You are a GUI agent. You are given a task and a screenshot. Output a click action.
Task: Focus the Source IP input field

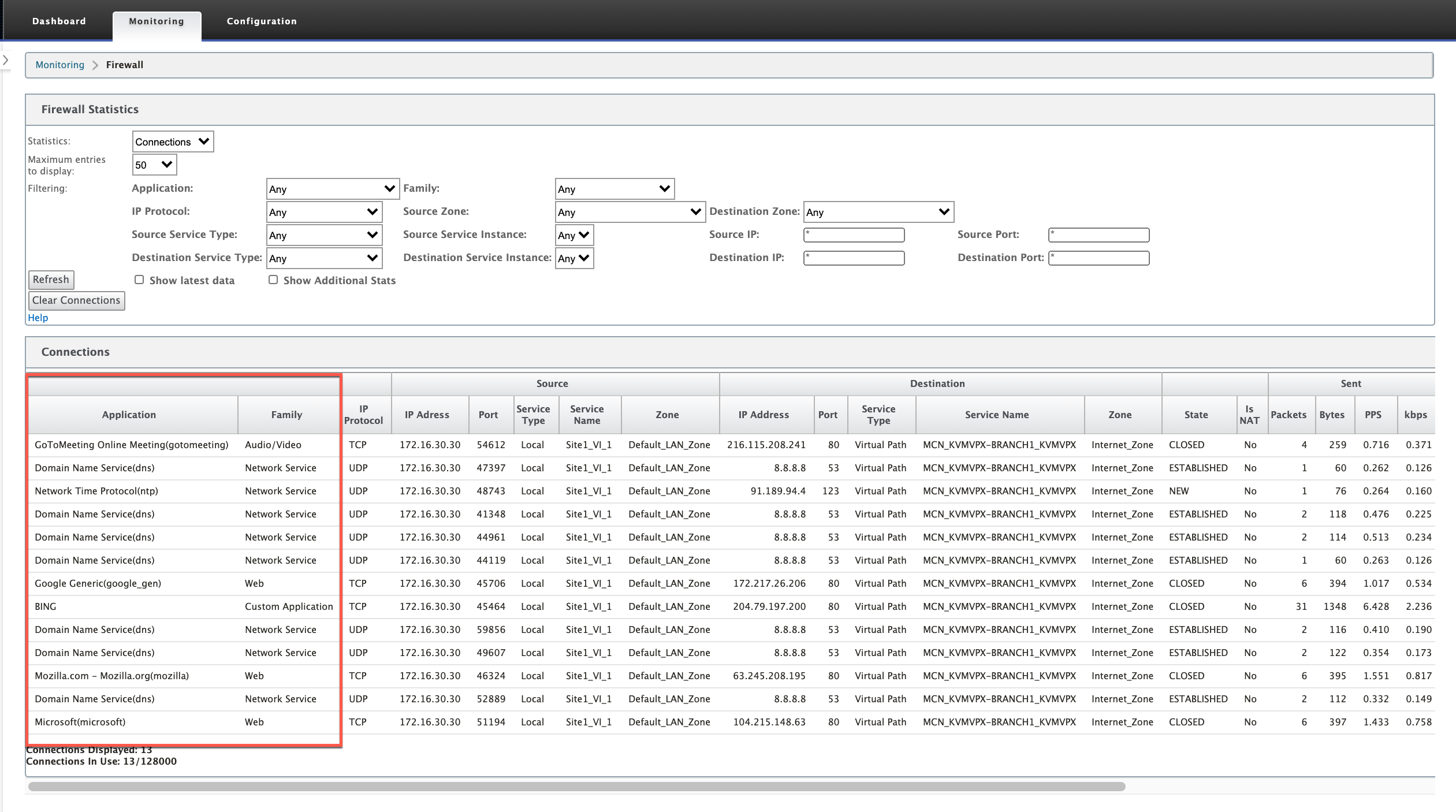tap(854, 234)
